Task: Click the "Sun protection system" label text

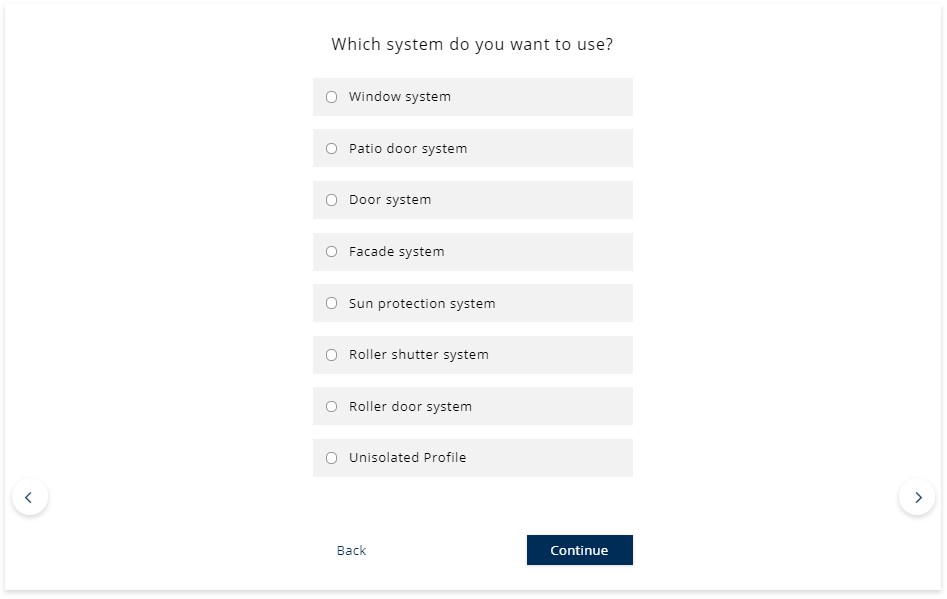Action: [x=422, y=304]
